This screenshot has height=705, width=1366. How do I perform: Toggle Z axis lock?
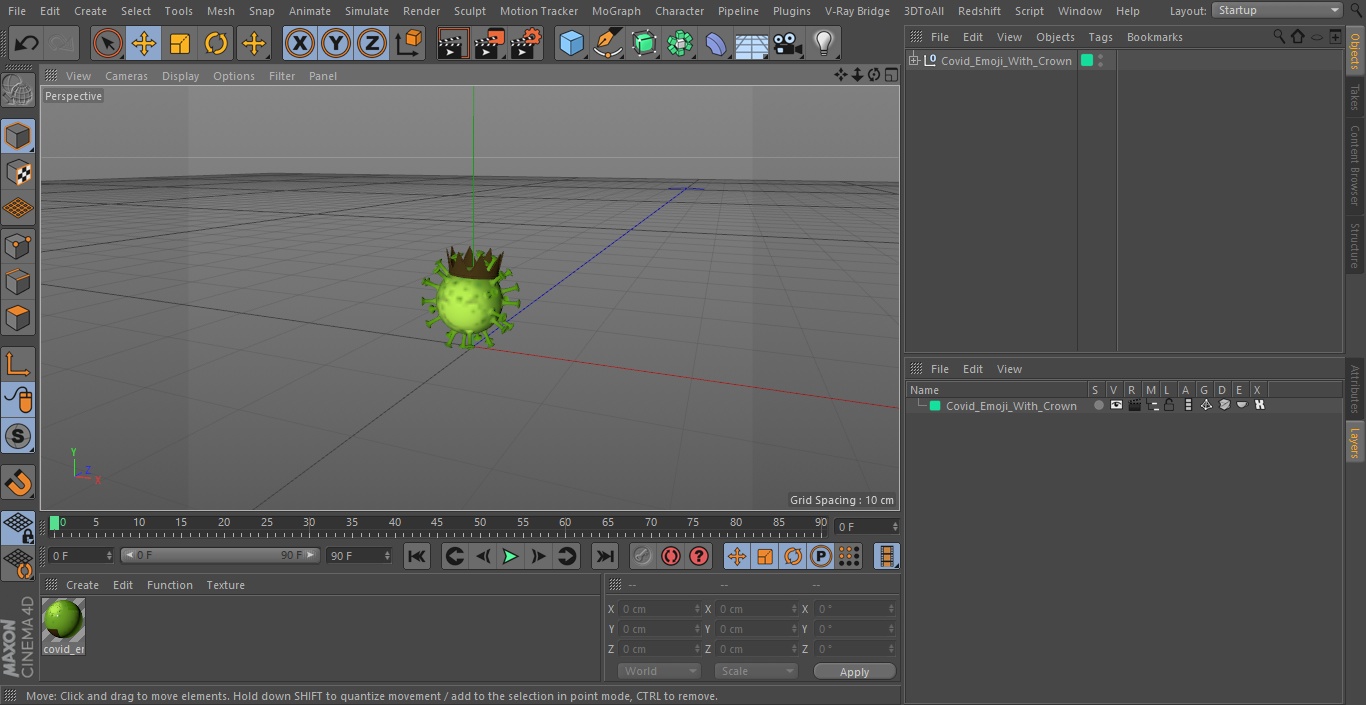click(372, 44)
